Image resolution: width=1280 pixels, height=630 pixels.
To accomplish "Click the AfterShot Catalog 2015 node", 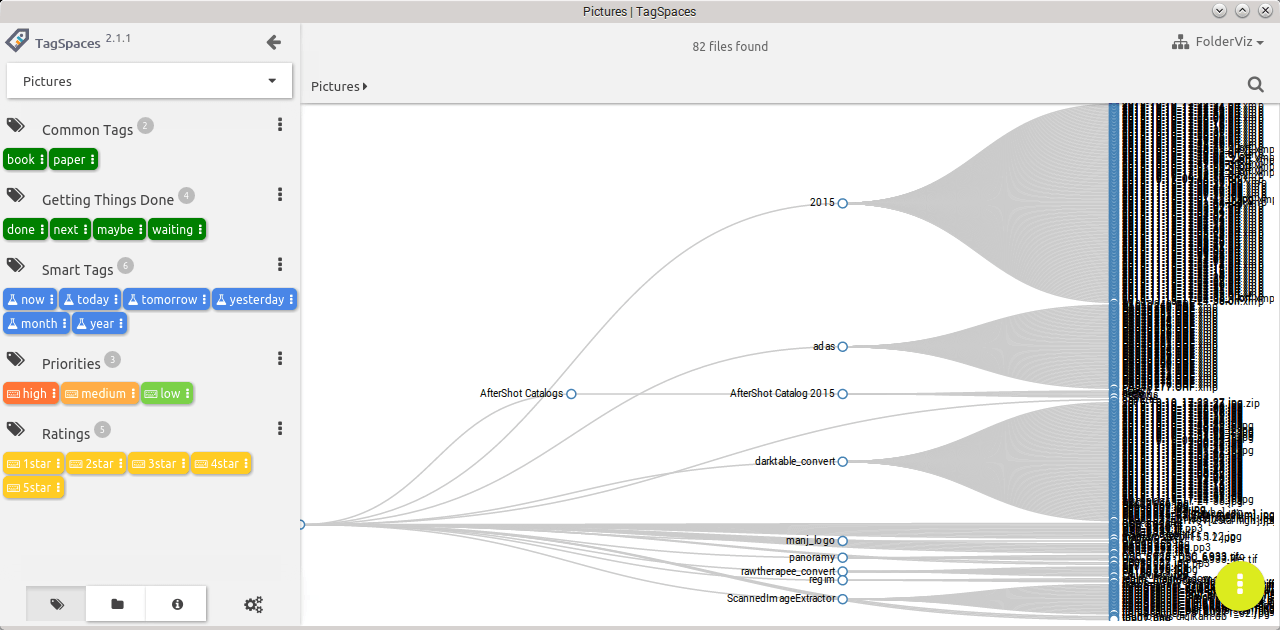I will 842,394.
